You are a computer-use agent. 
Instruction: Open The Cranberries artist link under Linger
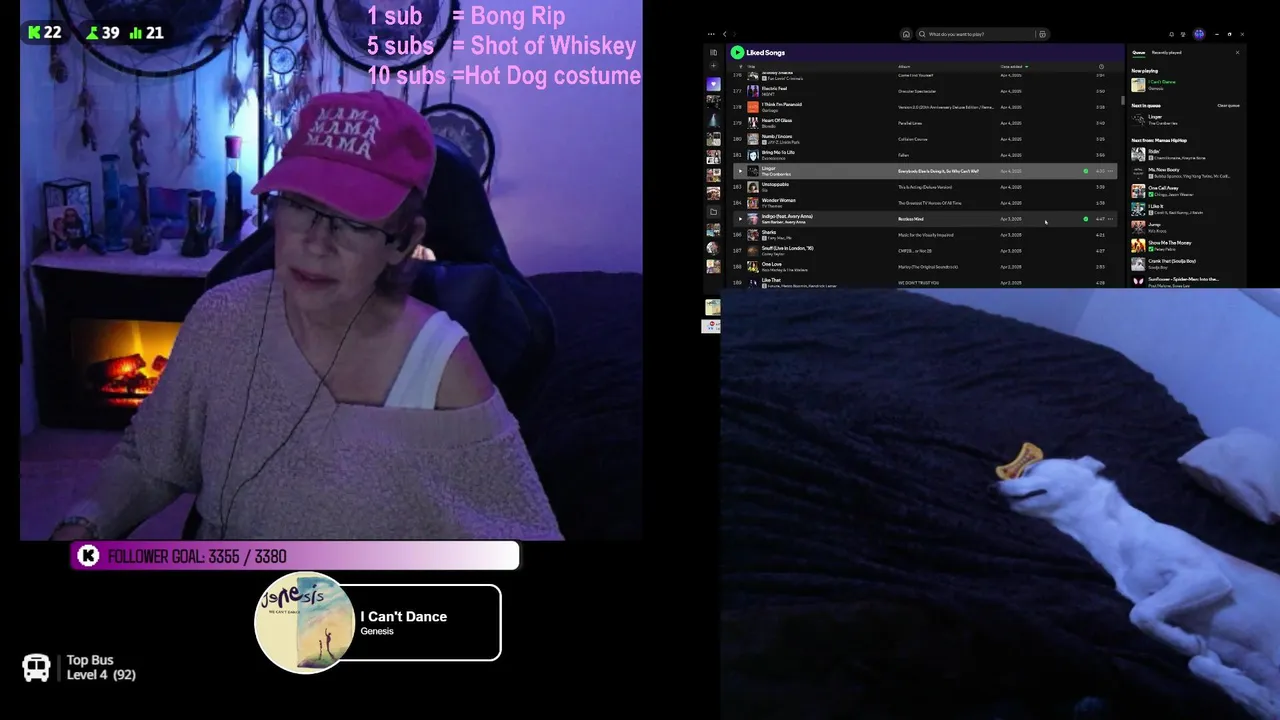click(x=776, y=174)
